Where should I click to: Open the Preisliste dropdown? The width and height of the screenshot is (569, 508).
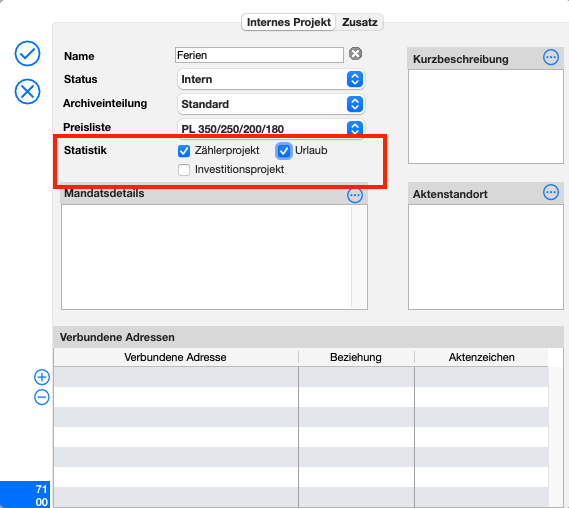point(271,128)
